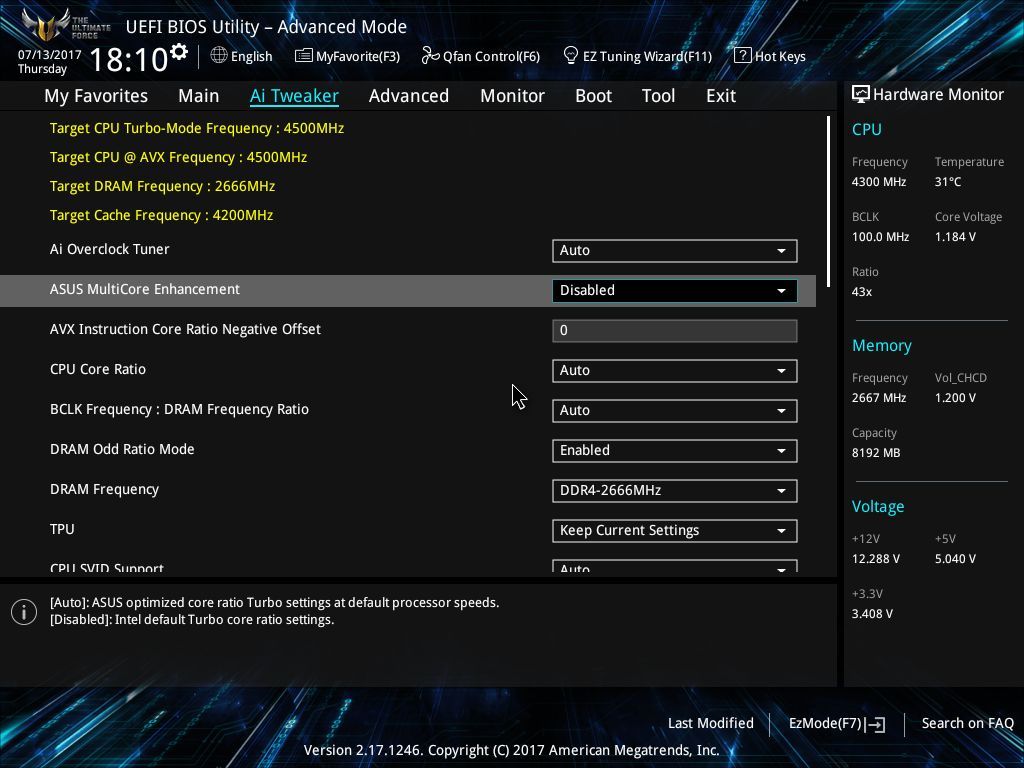Screen dimensions: 1024x768
Task: Select TPU setting label
Action: coord(62,529)
